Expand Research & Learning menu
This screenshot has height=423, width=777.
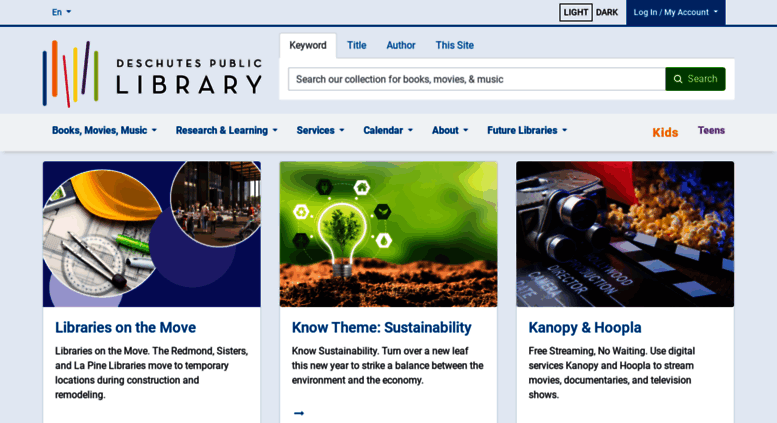coord(226,130)
